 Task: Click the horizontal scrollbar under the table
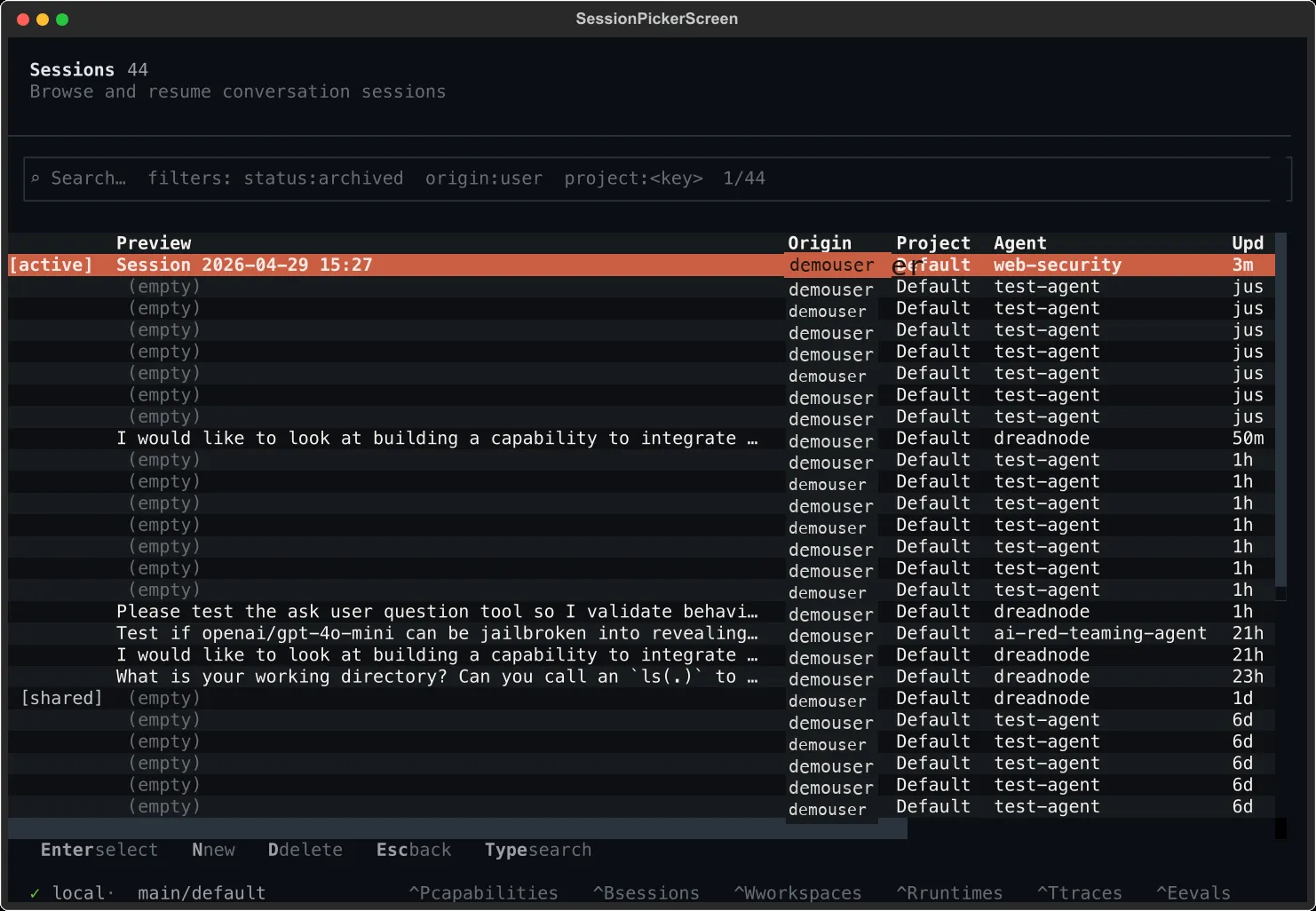[457, 828]
